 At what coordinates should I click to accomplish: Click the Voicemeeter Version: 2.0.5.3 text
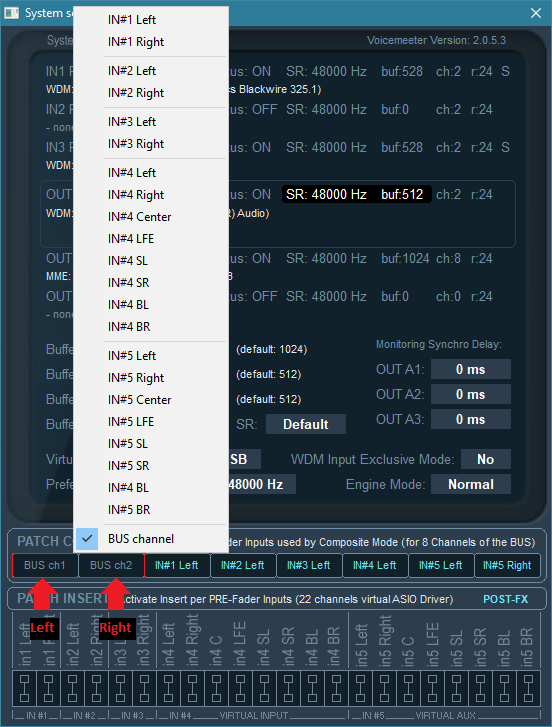[437, 40]
